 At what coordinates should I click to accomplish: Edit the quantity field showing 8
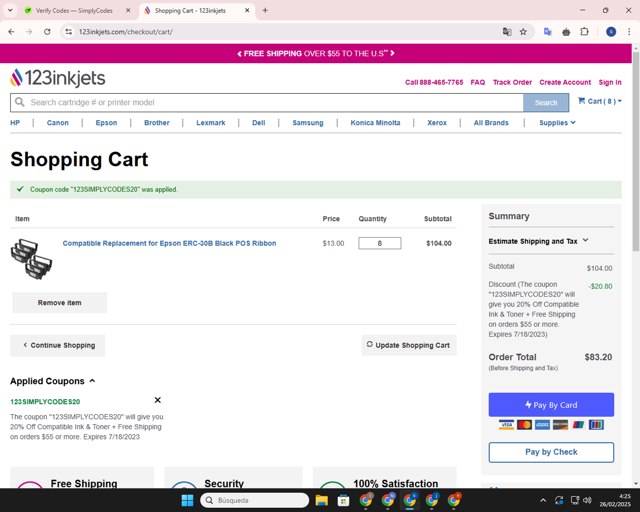[x=380, y=243]
